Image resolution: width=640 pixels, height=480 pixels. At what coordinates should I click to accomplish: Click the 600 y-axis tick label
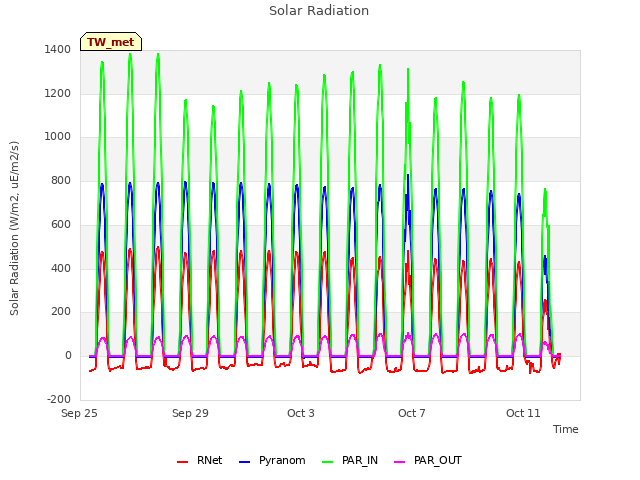point(61,224)
